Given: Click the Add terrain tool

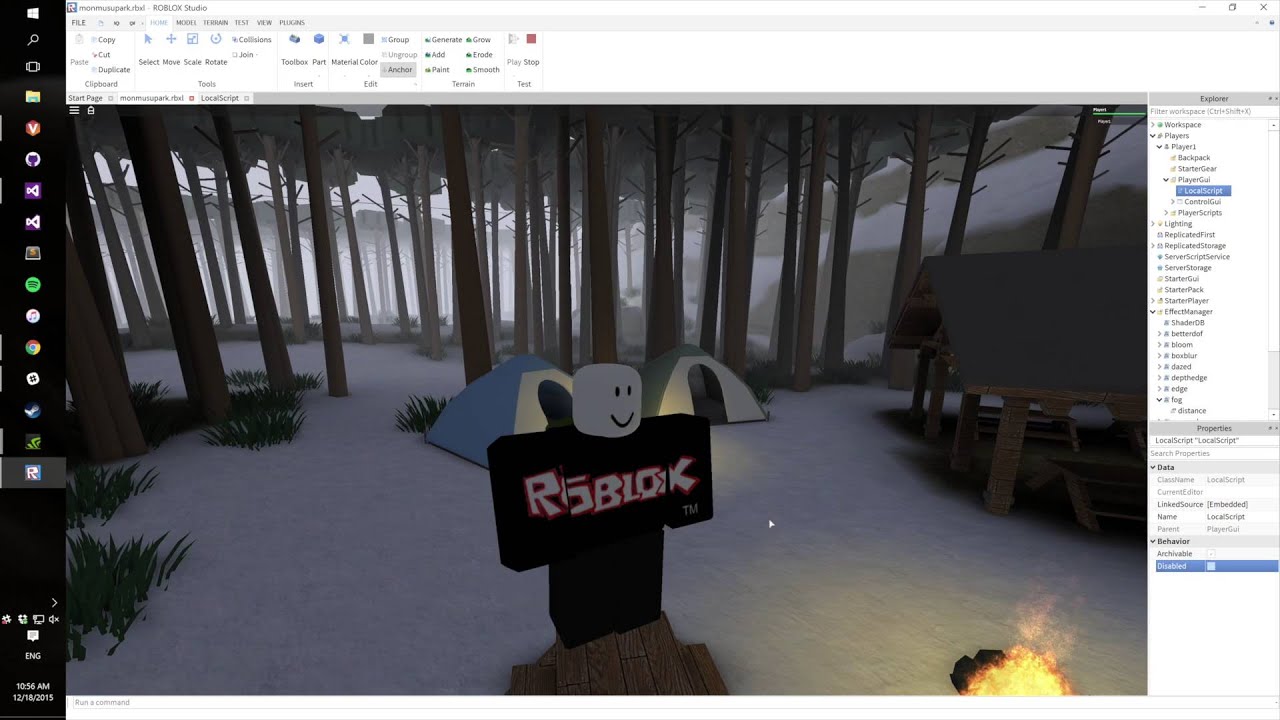Looking at the screenshot, I should [436, 55].
